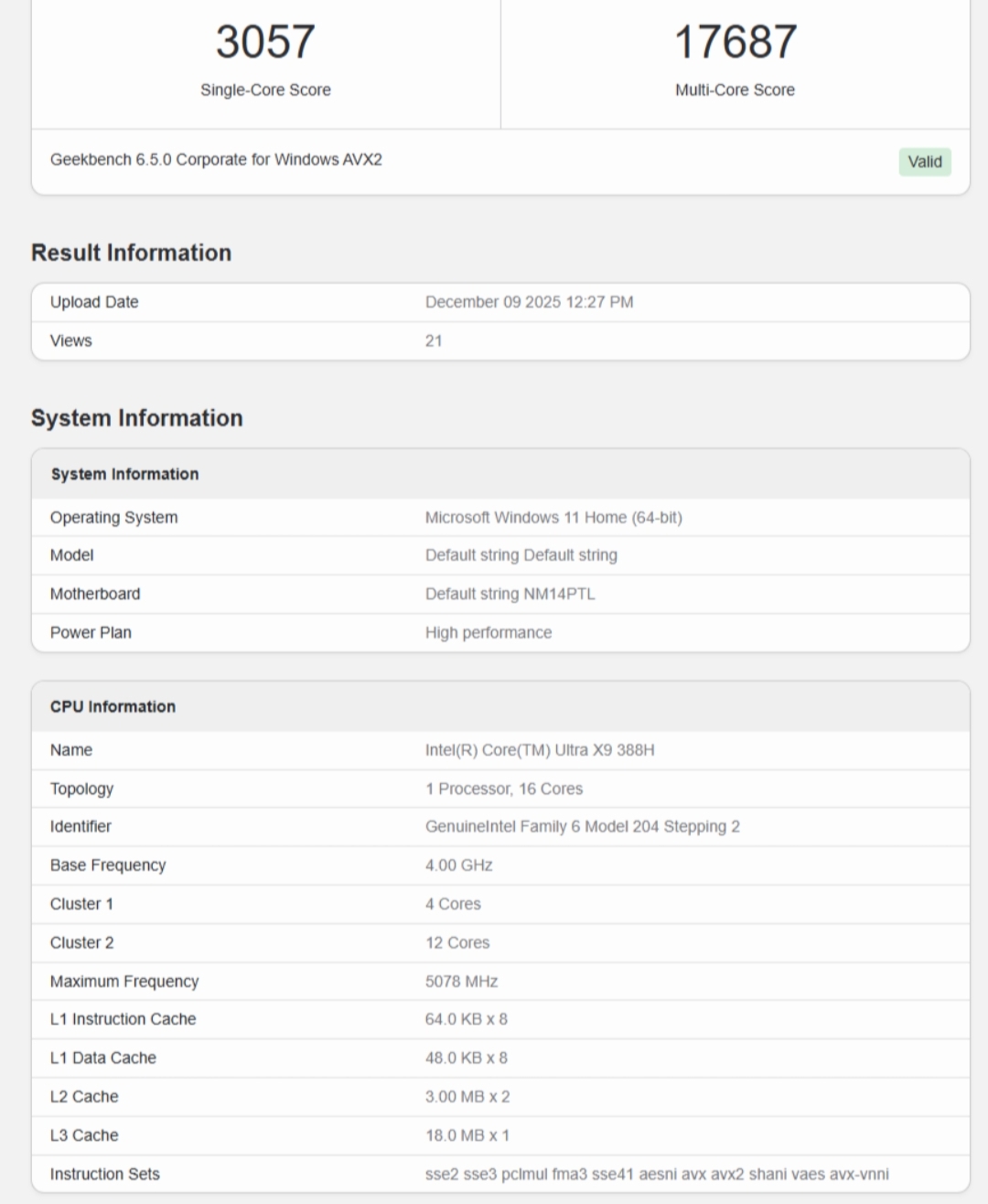Click the Maximum Frequency 5078 MHz value
The image size is (988, 1204).
pos(461,981)
